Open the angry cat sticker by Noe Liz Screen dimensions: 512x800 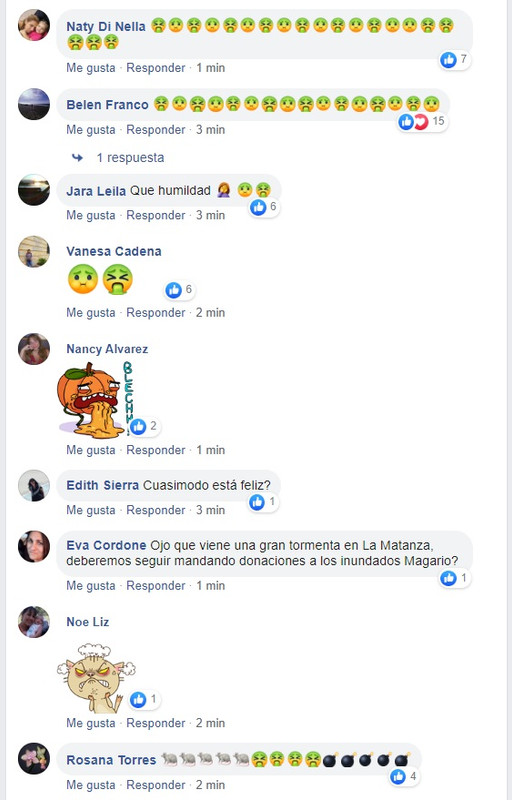[x=95, y=678]
